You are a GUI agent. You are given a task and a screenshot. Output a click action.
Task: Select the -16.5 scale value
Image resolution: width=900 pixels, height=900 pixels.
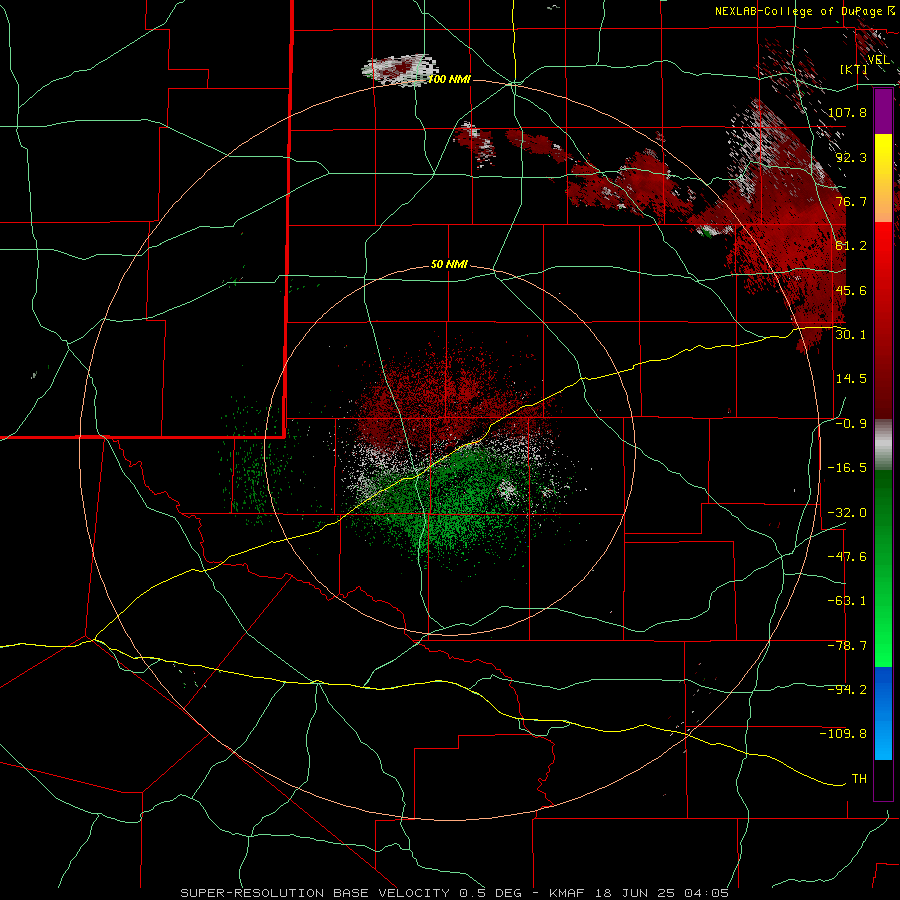(x=847, y=468)
